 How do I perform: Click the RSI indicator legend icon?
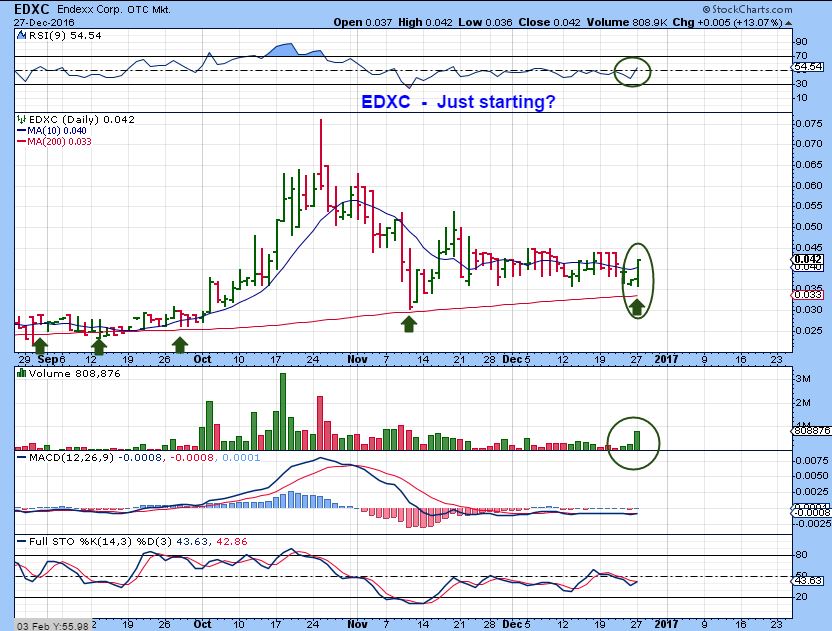[21, 36]
